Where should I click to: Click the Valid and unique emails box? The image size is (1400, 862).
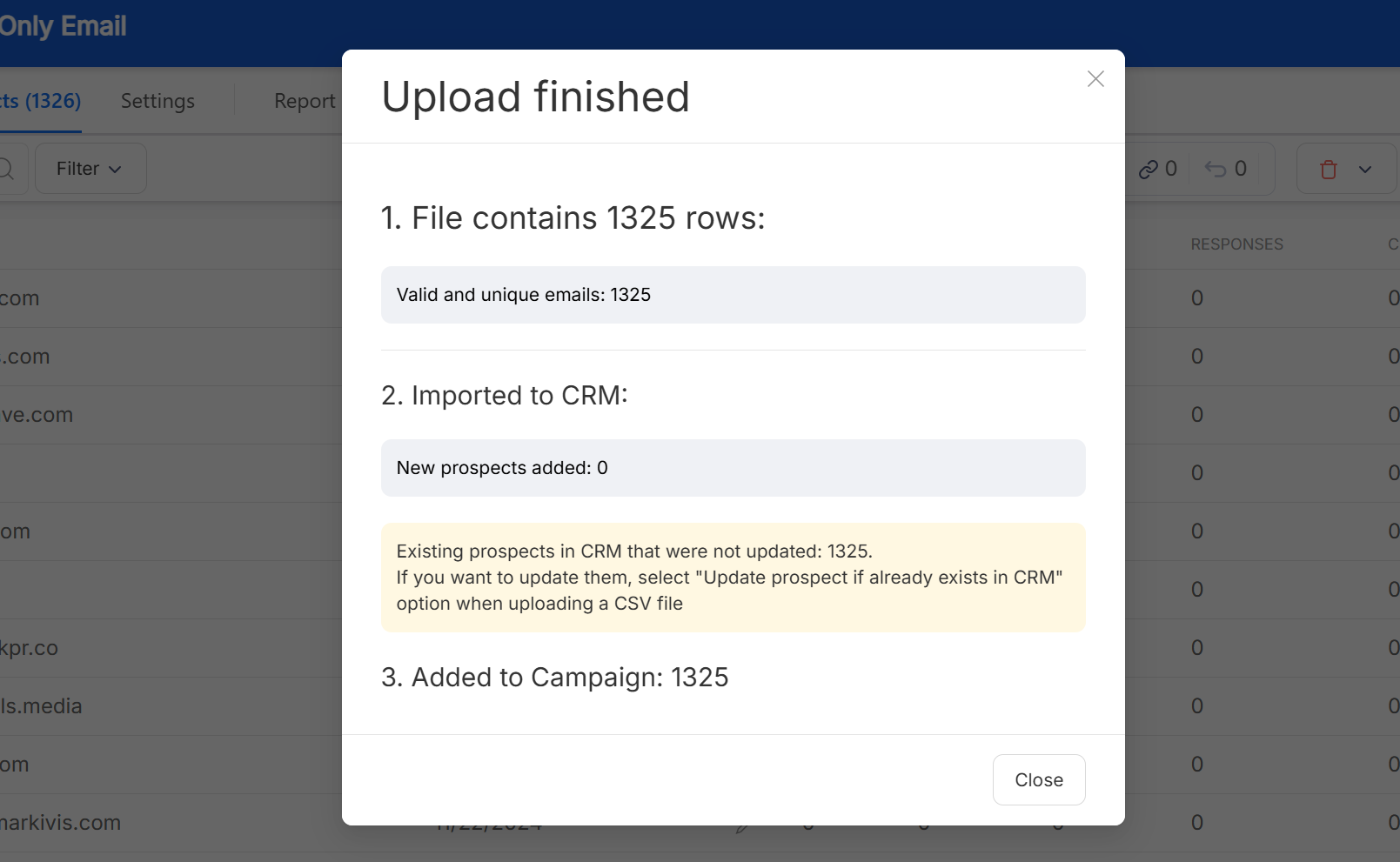733,295
